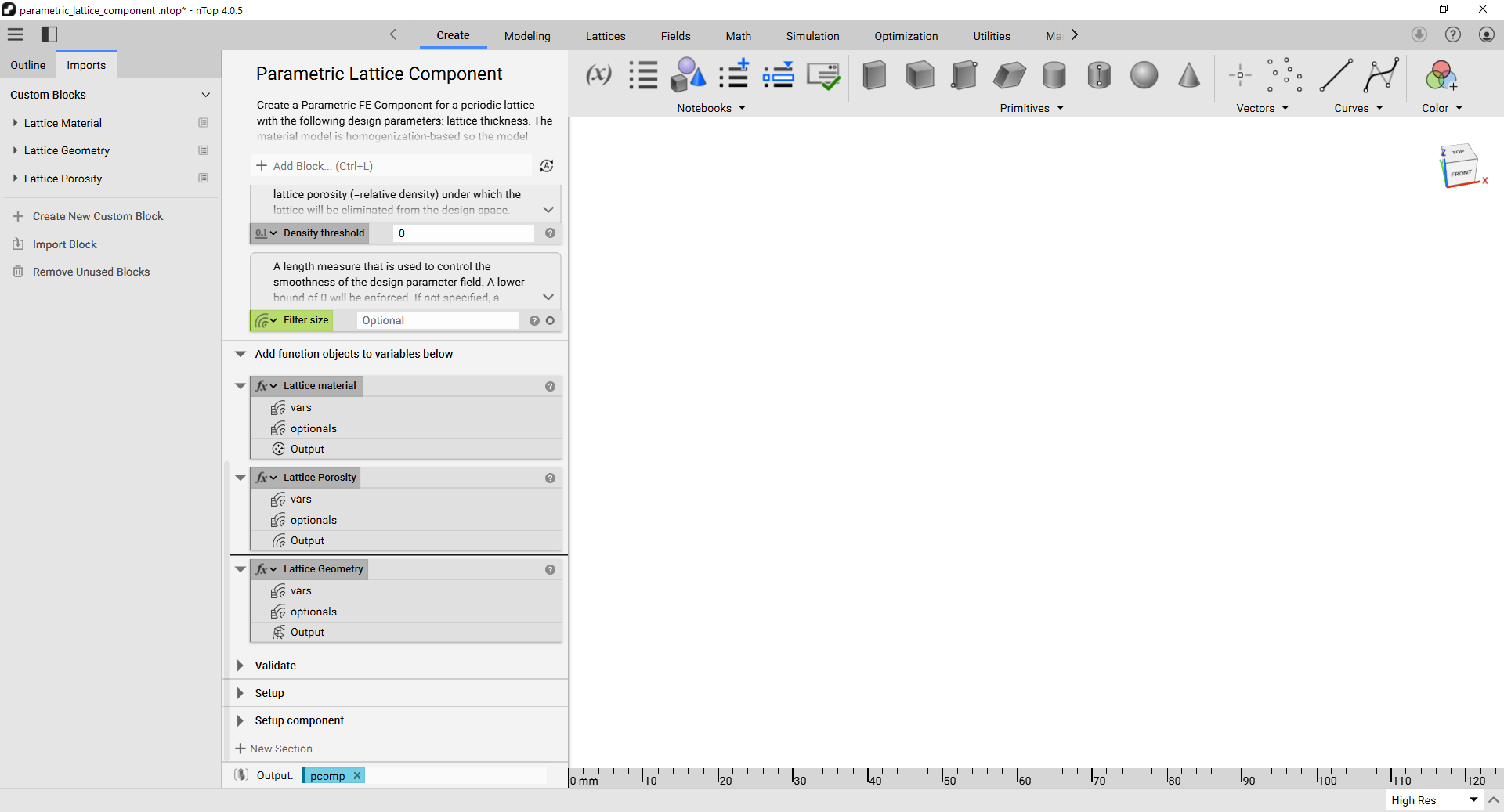Viewport: 1504px width, 812px height.
Task: Switch to the Imports tab
Action: pos(86,65)
